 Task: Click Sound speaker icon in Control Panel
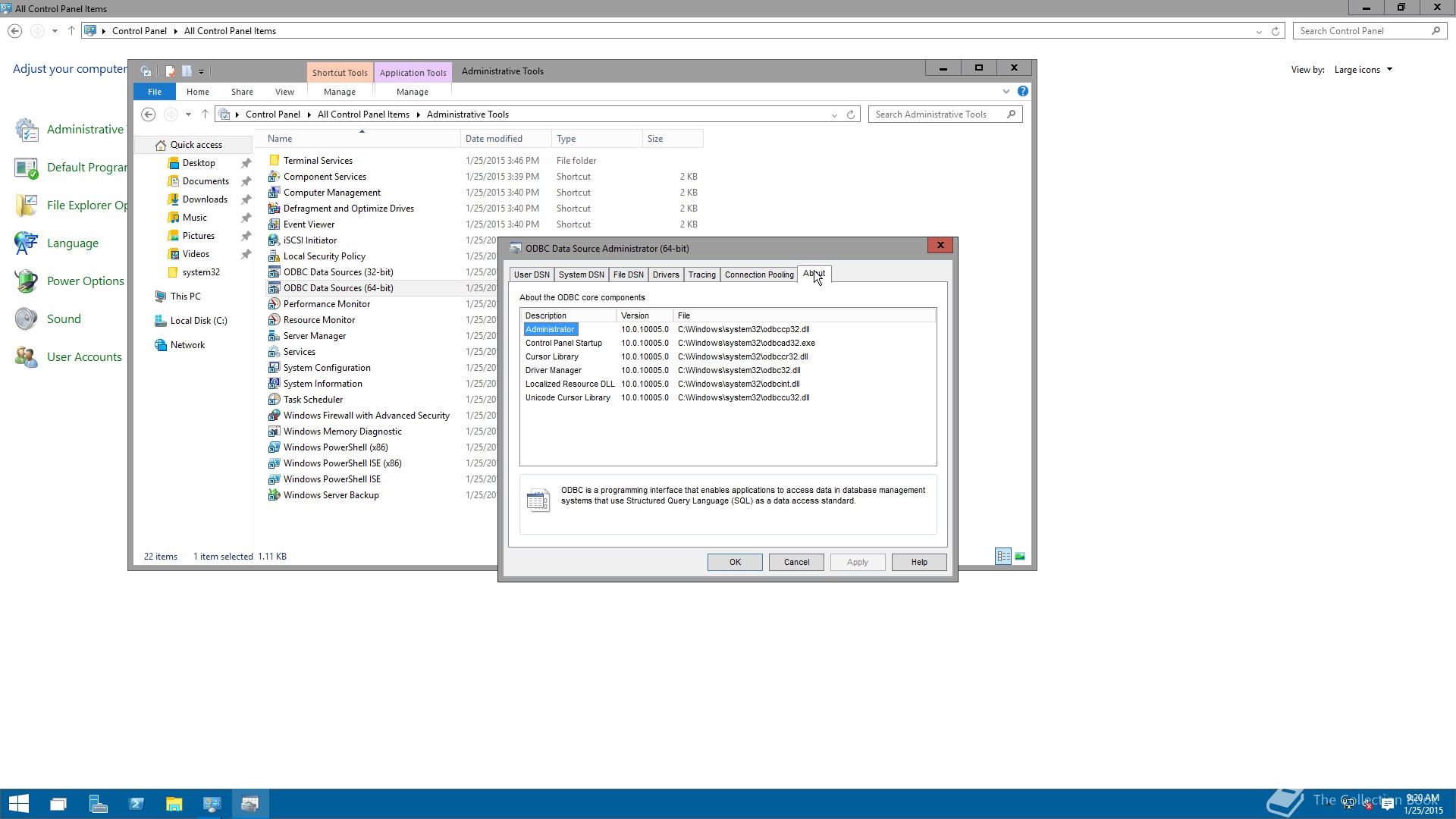27,319
